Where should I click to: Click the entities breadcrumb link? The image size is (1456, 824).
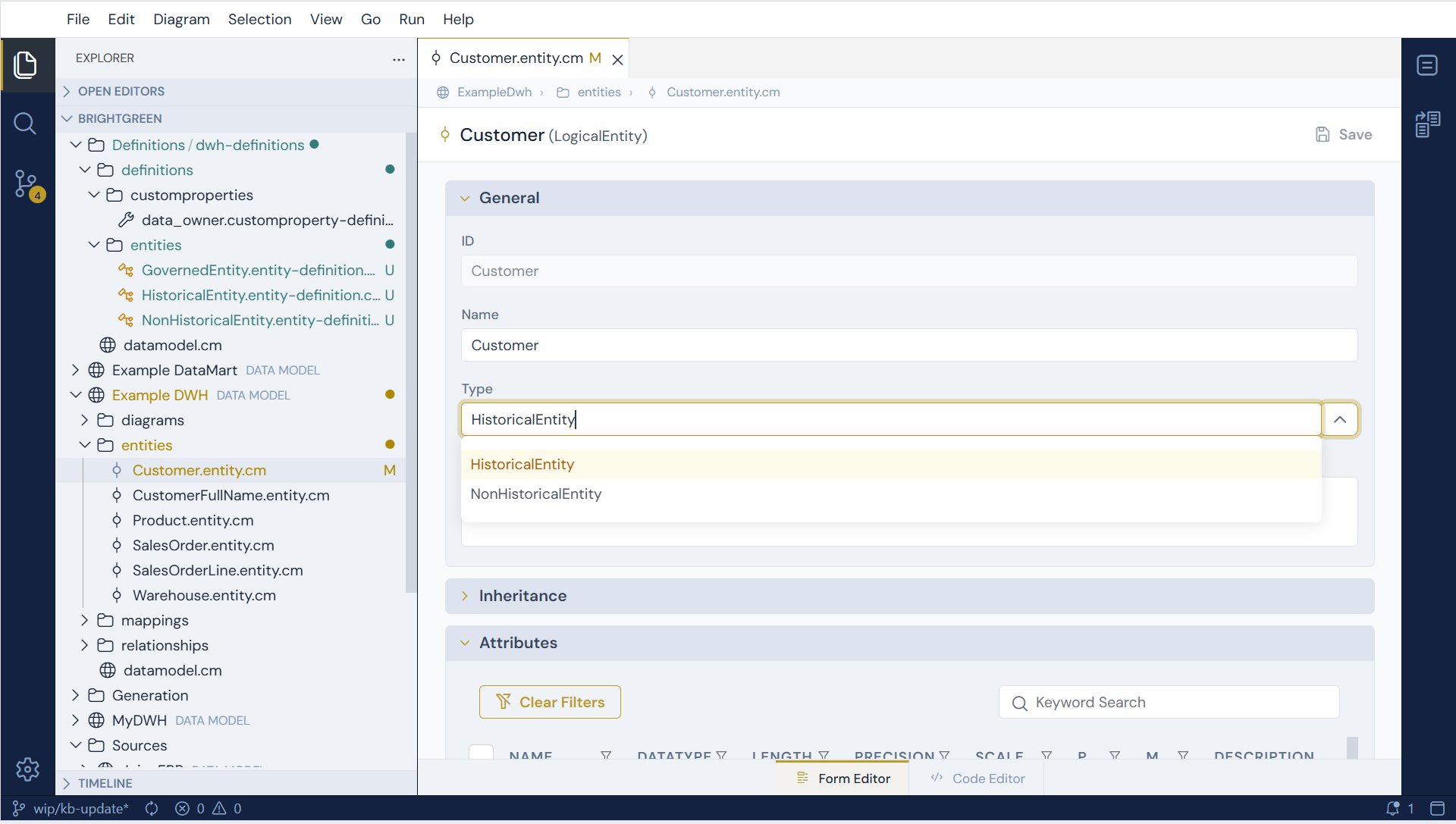(599, 92)
